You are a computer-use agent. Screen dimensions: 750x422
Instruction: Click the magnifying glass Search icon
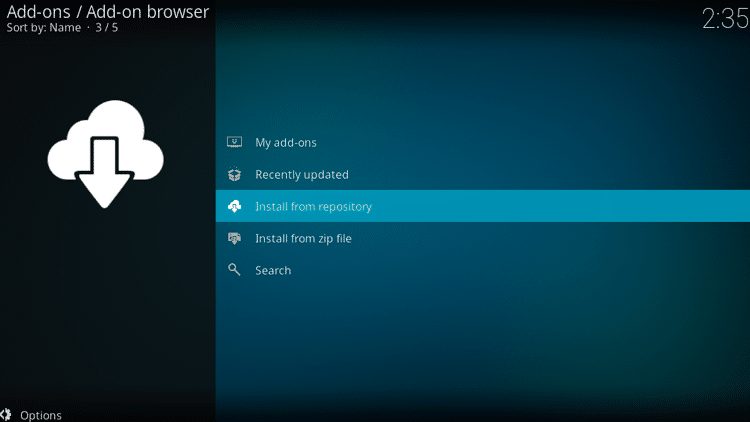coord(234,270)
